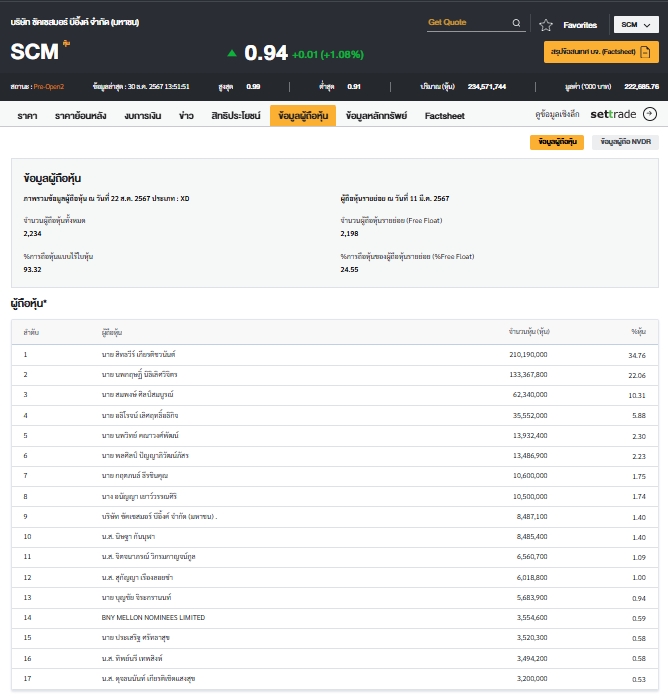Click shares value 210,190,000 in row 1
This screenshot has height=698, width=668.
tap(528, 354)
